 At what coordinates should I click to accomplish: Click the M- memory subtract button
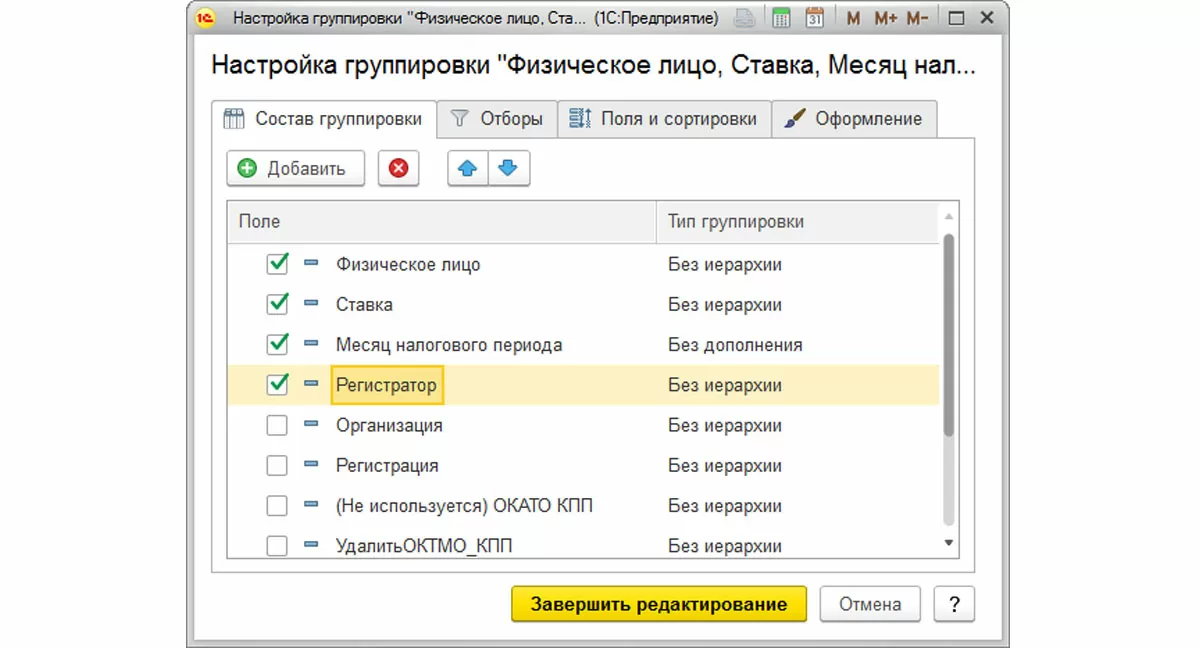[917, 18]
